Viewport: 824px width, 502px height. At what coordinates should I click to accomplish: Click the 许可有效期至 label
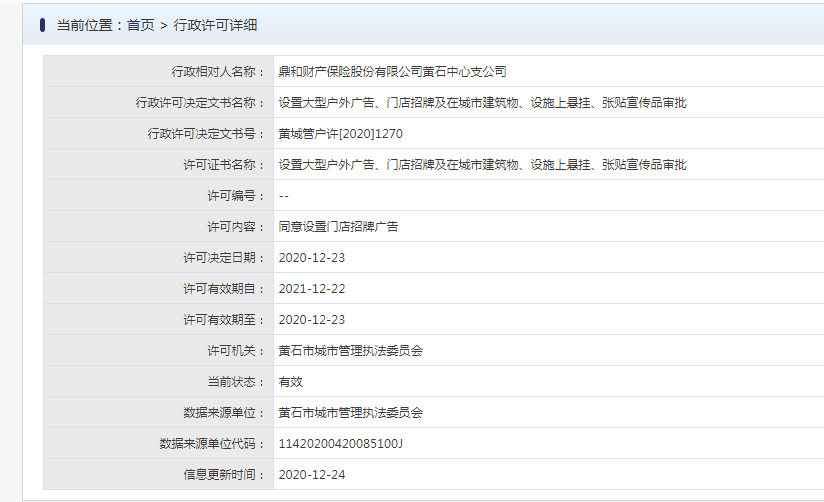(224, 320)
